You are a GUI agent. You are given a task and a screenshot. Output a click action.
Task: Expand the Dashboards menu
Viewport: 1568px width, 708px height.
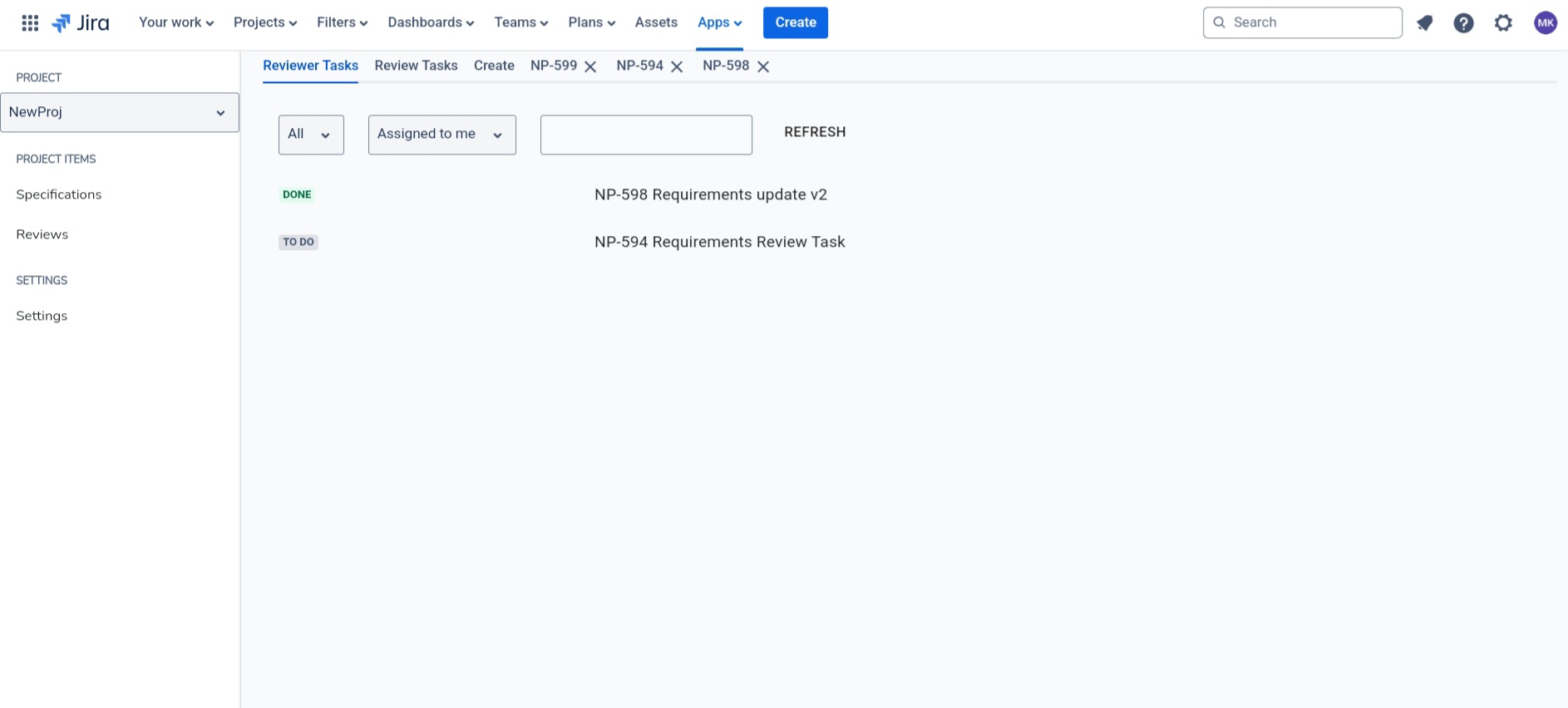(x=431, y=22)
